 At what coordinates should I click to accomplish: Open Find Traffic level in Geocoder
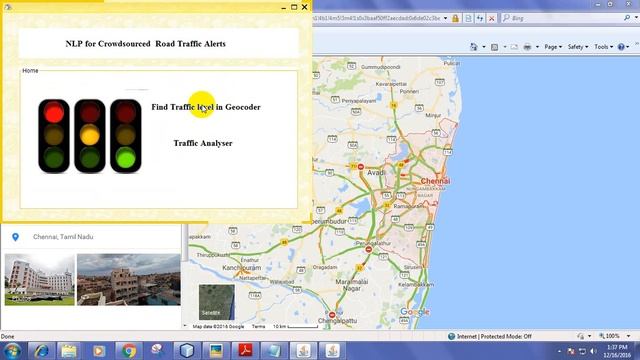[206, 107]
